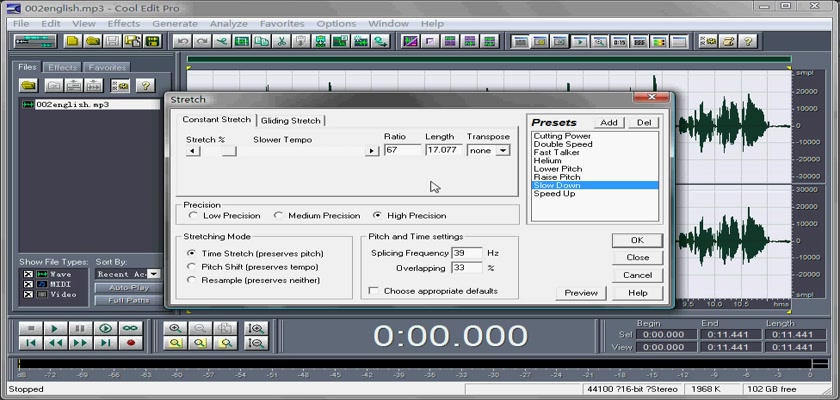Viewport: 840px width, 400px height.
Task: Select Medium Precision radio button
Action: pos(278,215)
